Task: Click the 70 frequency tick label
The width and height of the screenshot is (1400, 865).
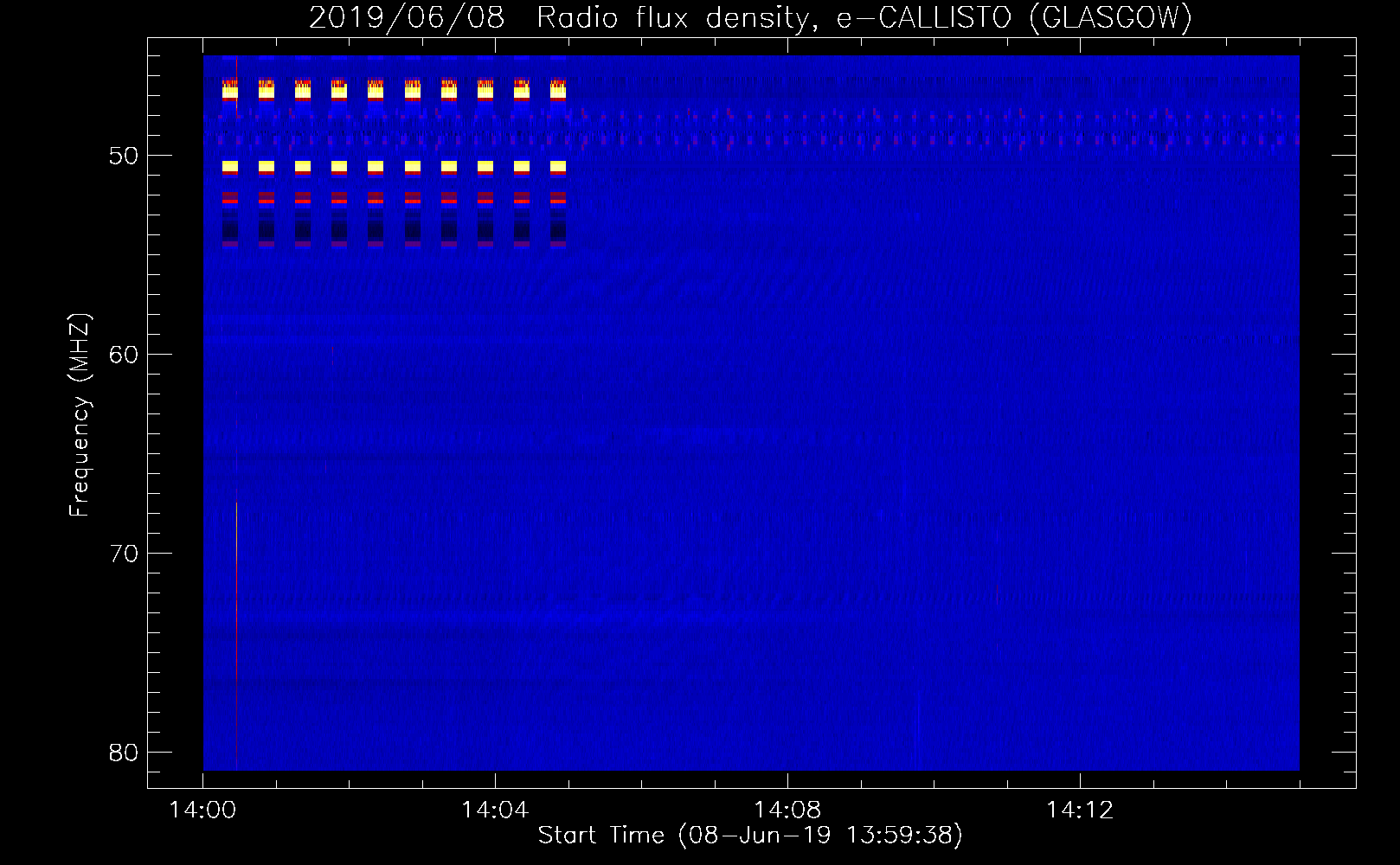Action: (x=124, y=554)
